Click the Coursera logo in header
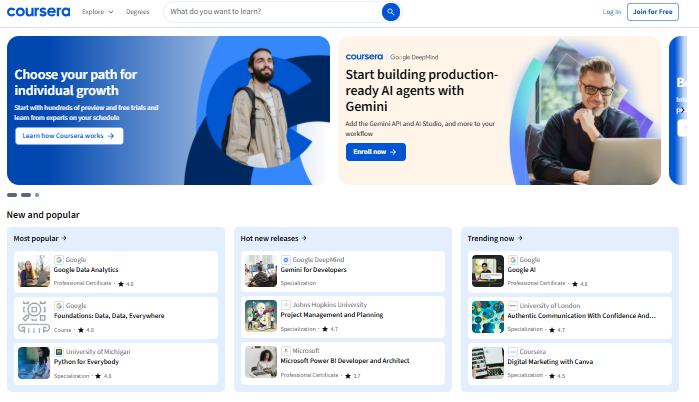This screenshot has height=402, width=699. (38, 12)
